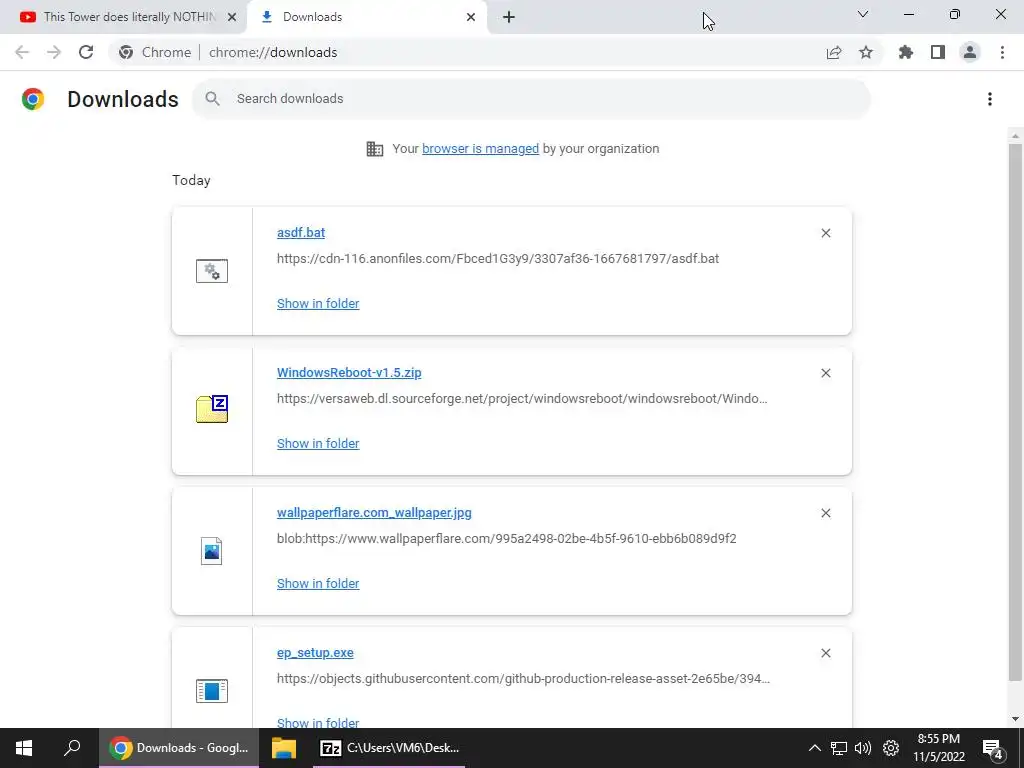Show wallpaperflare.com_wallpaper.jpg in folder
The image size is (1024, 768).
point(318,584)
